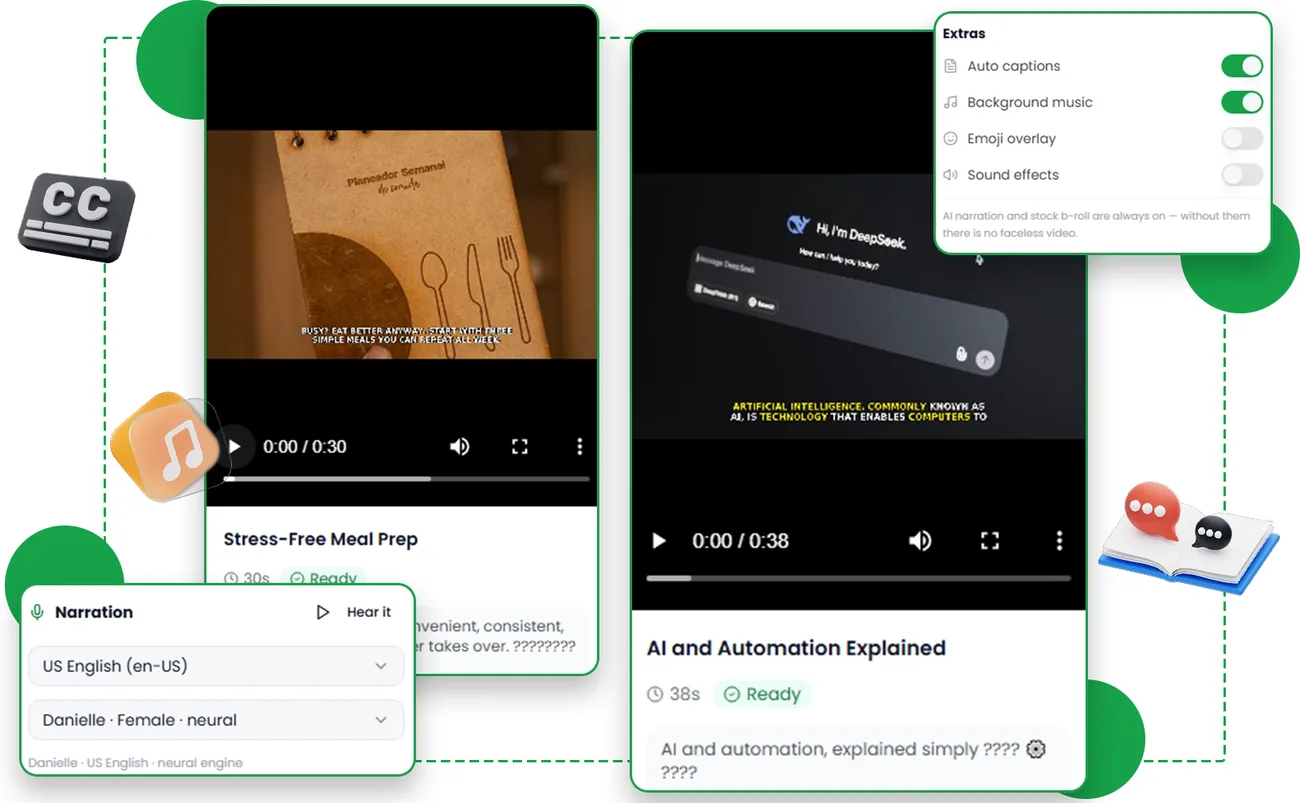Viewport: 1300px width, 803px height.
Task: Click the "AI narration and stock b-roll" note
Action: pyautogui.click(x=1096, y=224)
